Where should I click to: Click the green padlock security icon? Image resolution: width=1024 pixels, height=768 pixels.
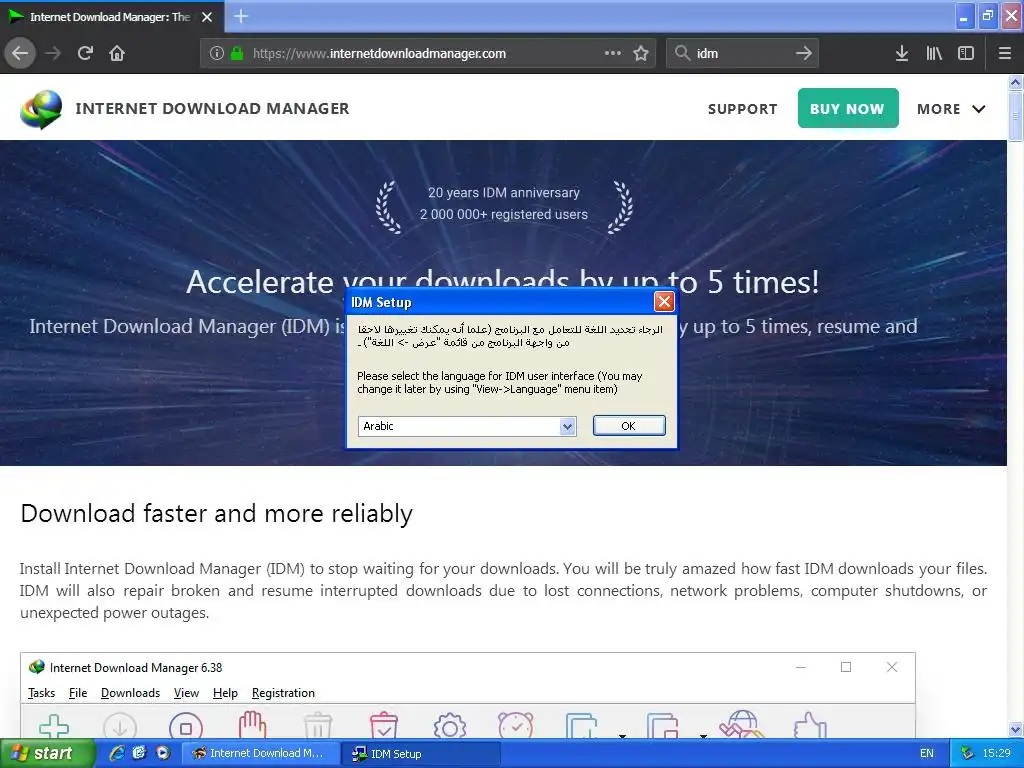point(236,54)
